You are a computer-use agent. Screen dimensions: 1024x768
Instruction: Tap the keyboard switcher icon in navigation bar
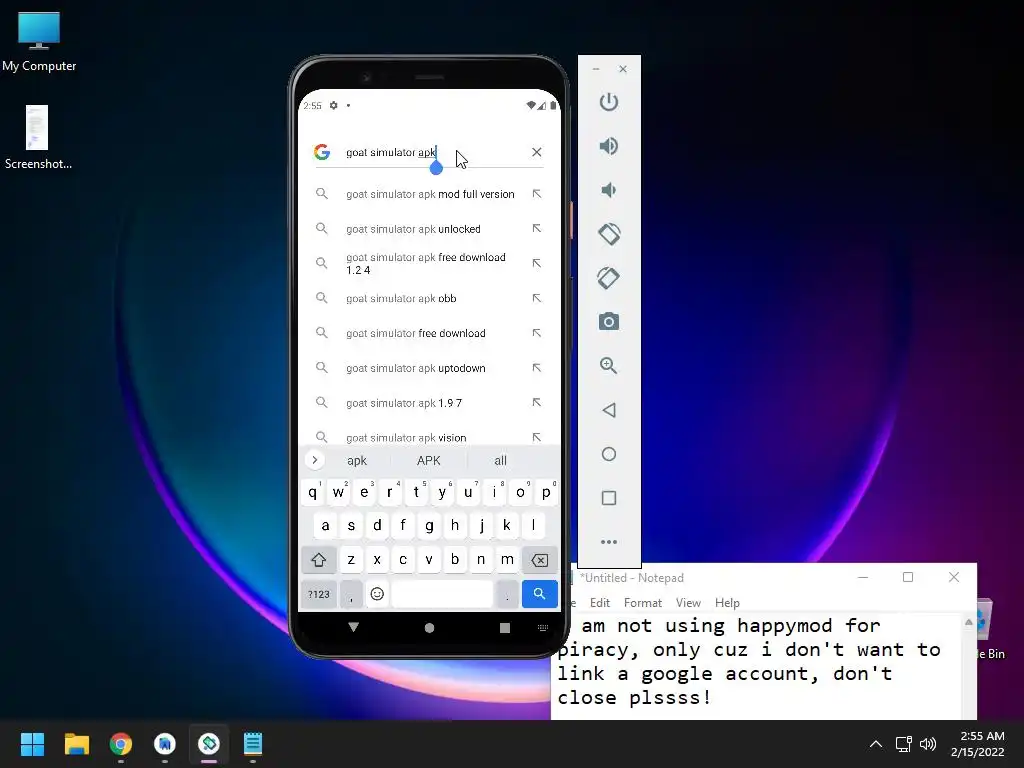pyautogui.click(x=543, y=628)
